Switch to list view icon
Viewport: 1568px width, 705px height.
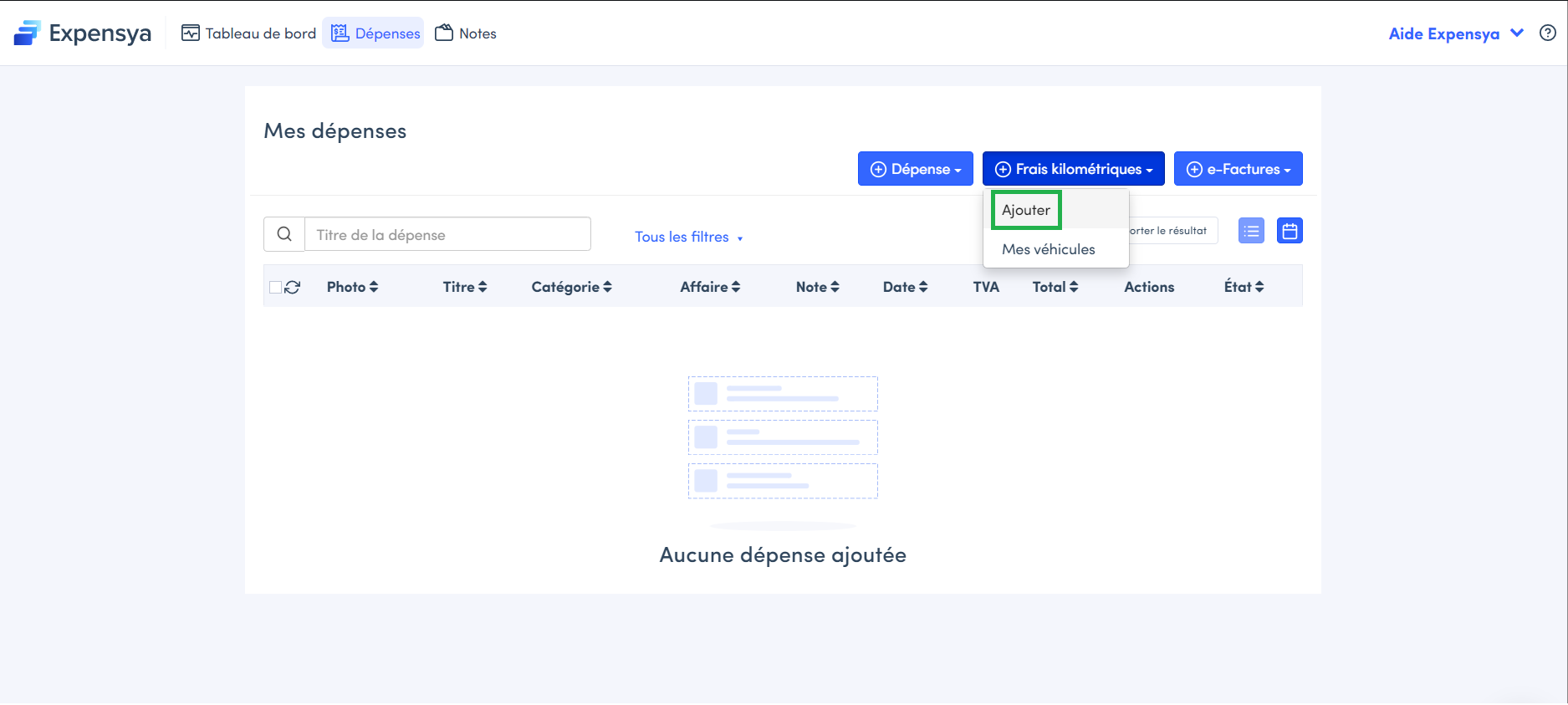pos(1251,231)
